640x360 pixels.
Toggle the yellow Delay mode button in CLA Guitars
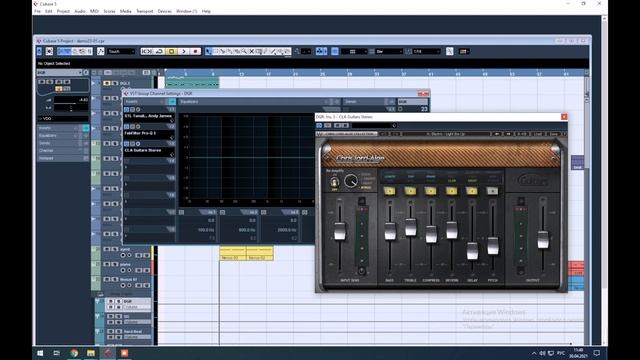[x=472, y=191]
